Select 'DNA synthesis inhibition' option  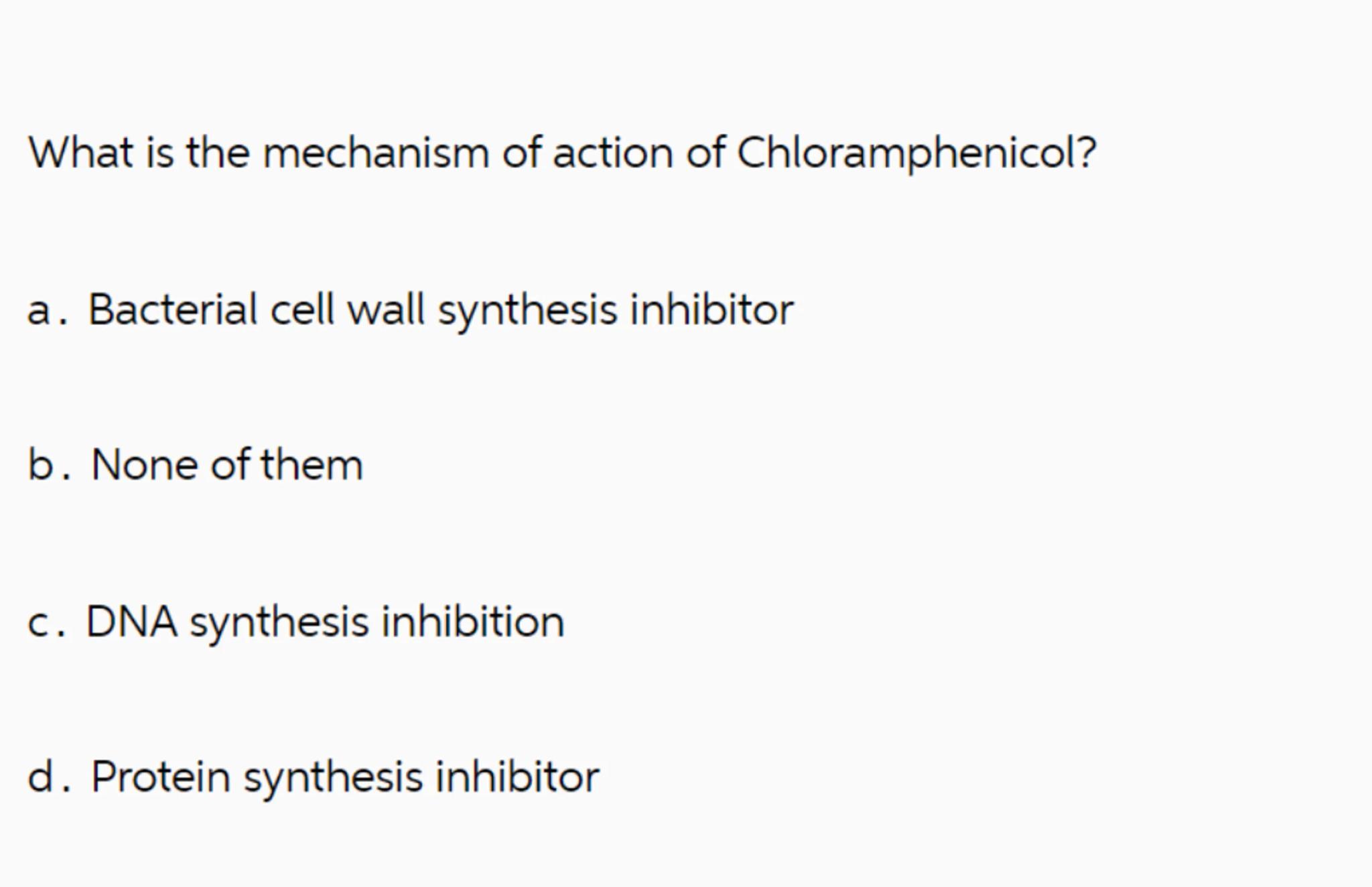pos(325,622)
